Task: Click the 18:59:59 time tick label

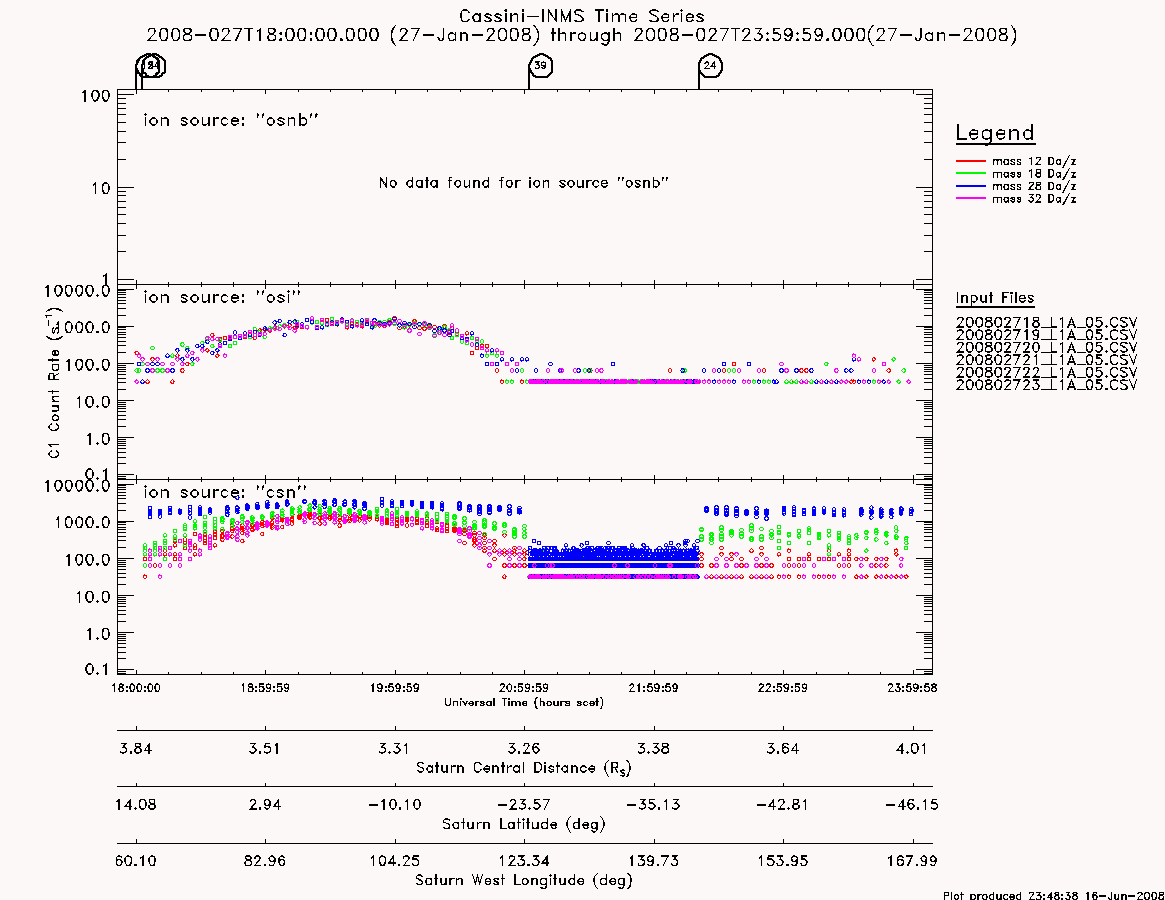Action: [x=265, y=688]
